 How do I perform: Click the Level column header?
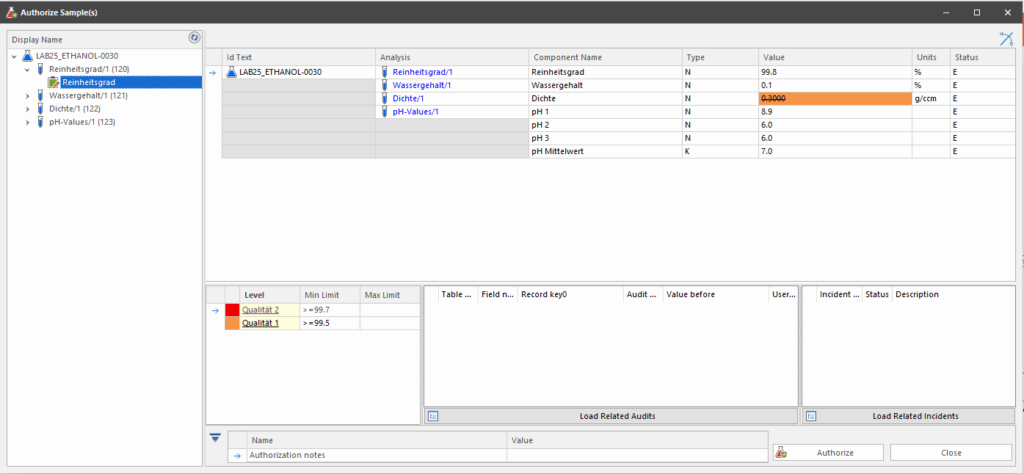coord(269,295)
